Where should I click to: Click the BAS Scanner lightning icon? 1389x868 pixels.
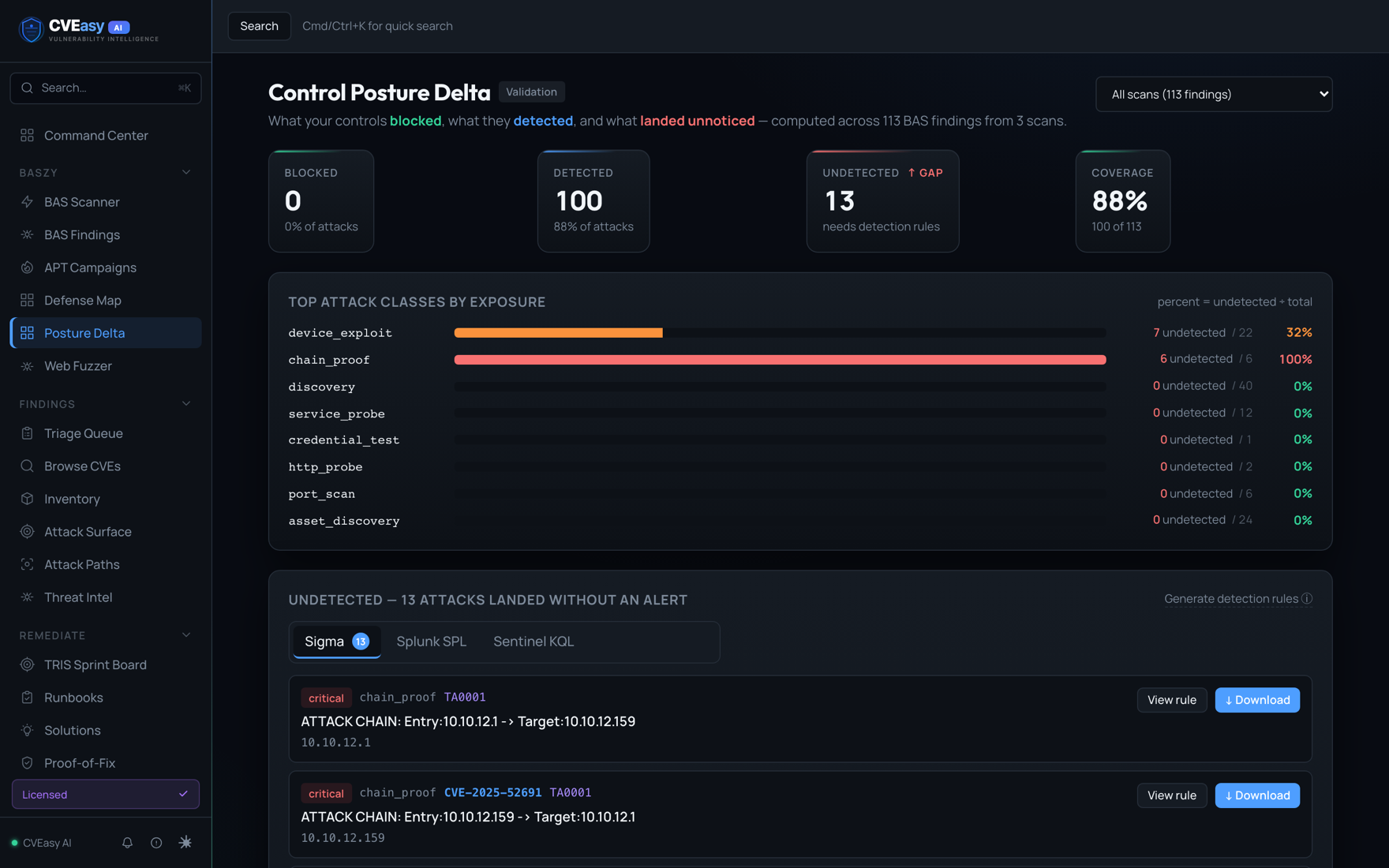pos(27,202)
